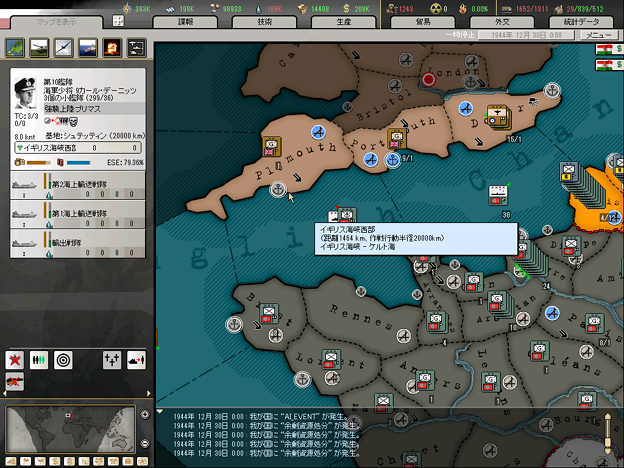Select the blue airbase icon in Plymouth
The image size is (624, 468).
[318, 133]
